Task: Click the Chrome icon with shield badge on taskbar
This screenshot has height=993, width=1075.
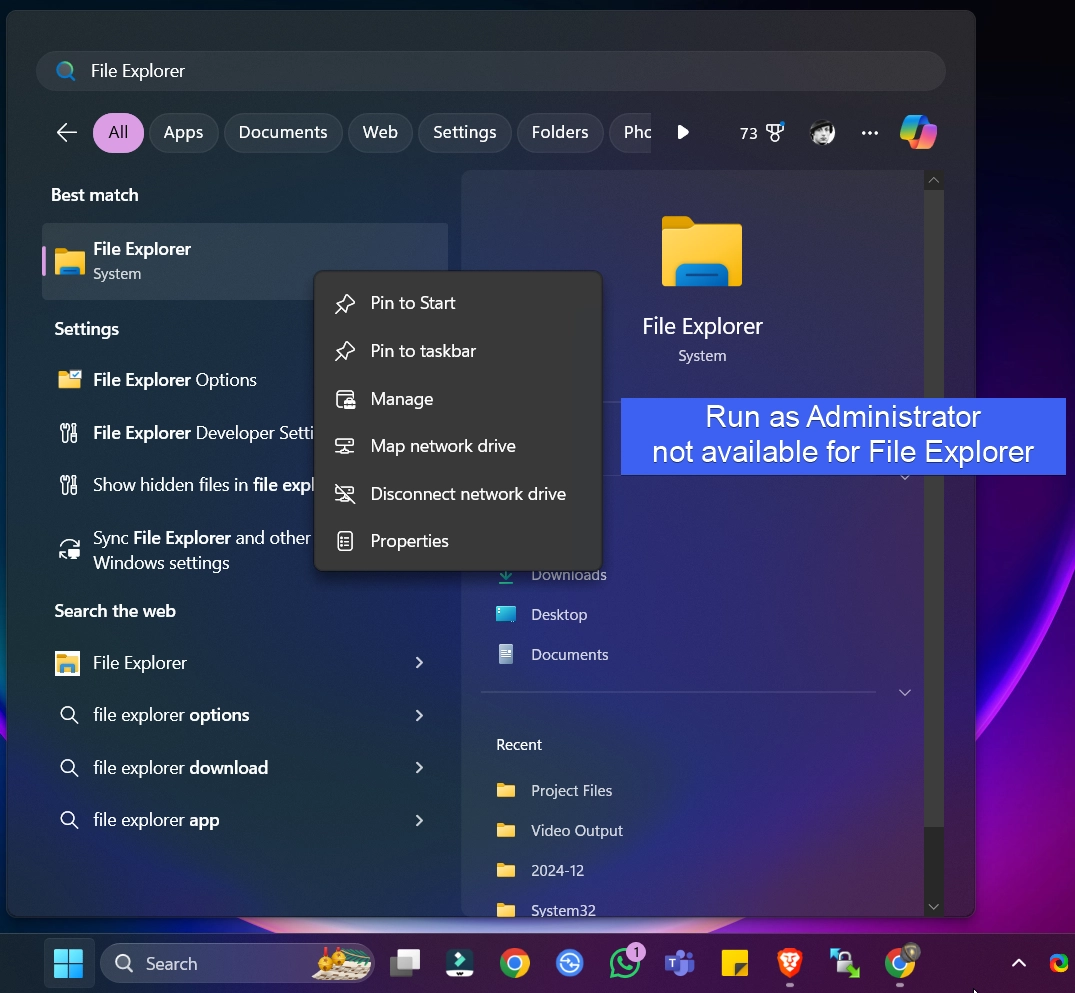Action: [900, 962]
